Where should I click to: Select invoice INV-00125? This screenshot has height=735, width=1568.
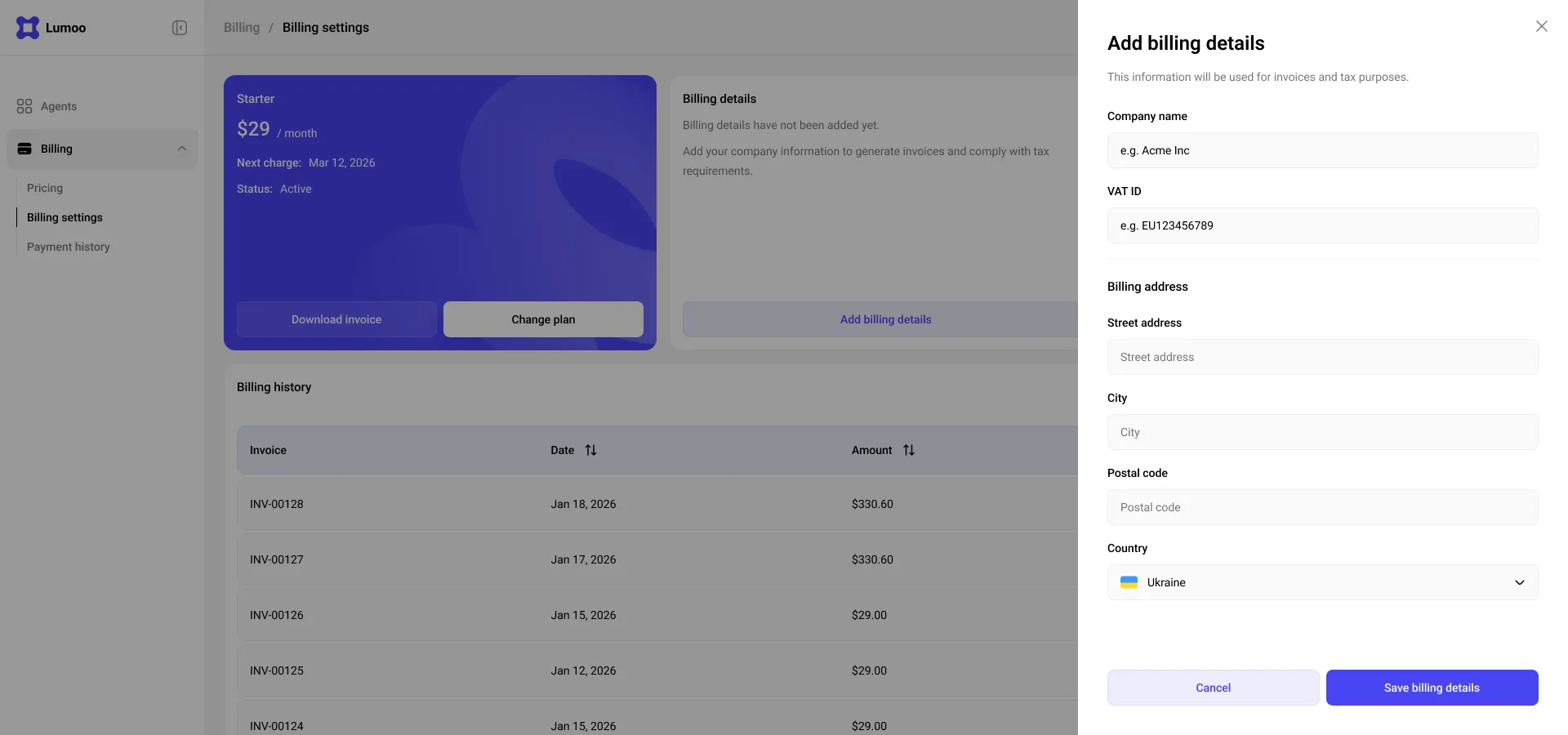pyautogui.click(x=277, y=670)
